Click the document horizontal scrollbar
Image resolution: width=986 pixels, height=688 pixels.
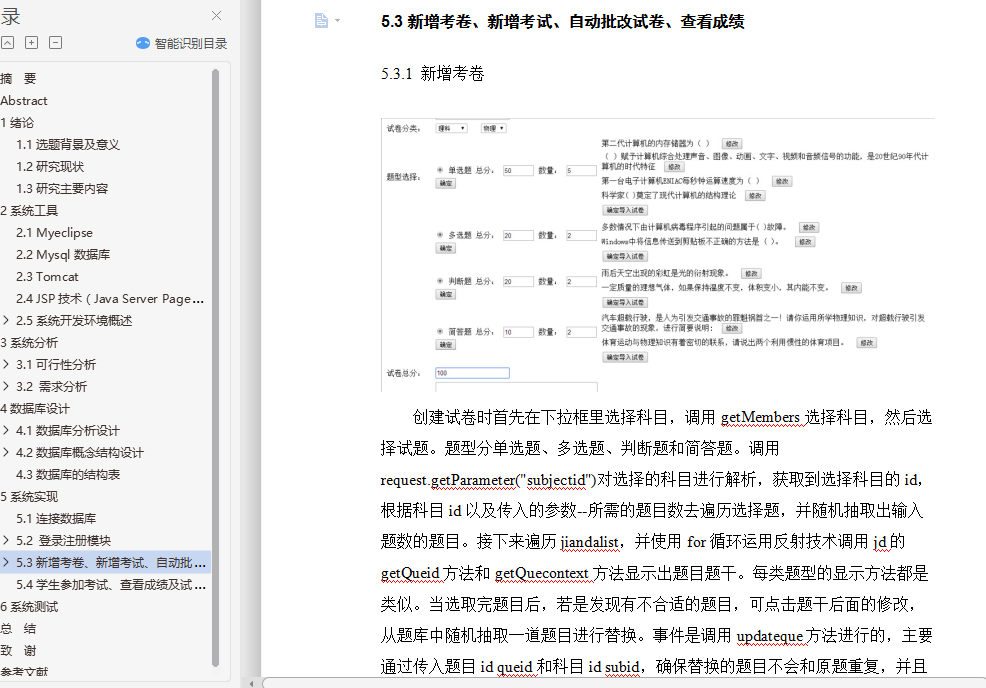coord(624,683)
